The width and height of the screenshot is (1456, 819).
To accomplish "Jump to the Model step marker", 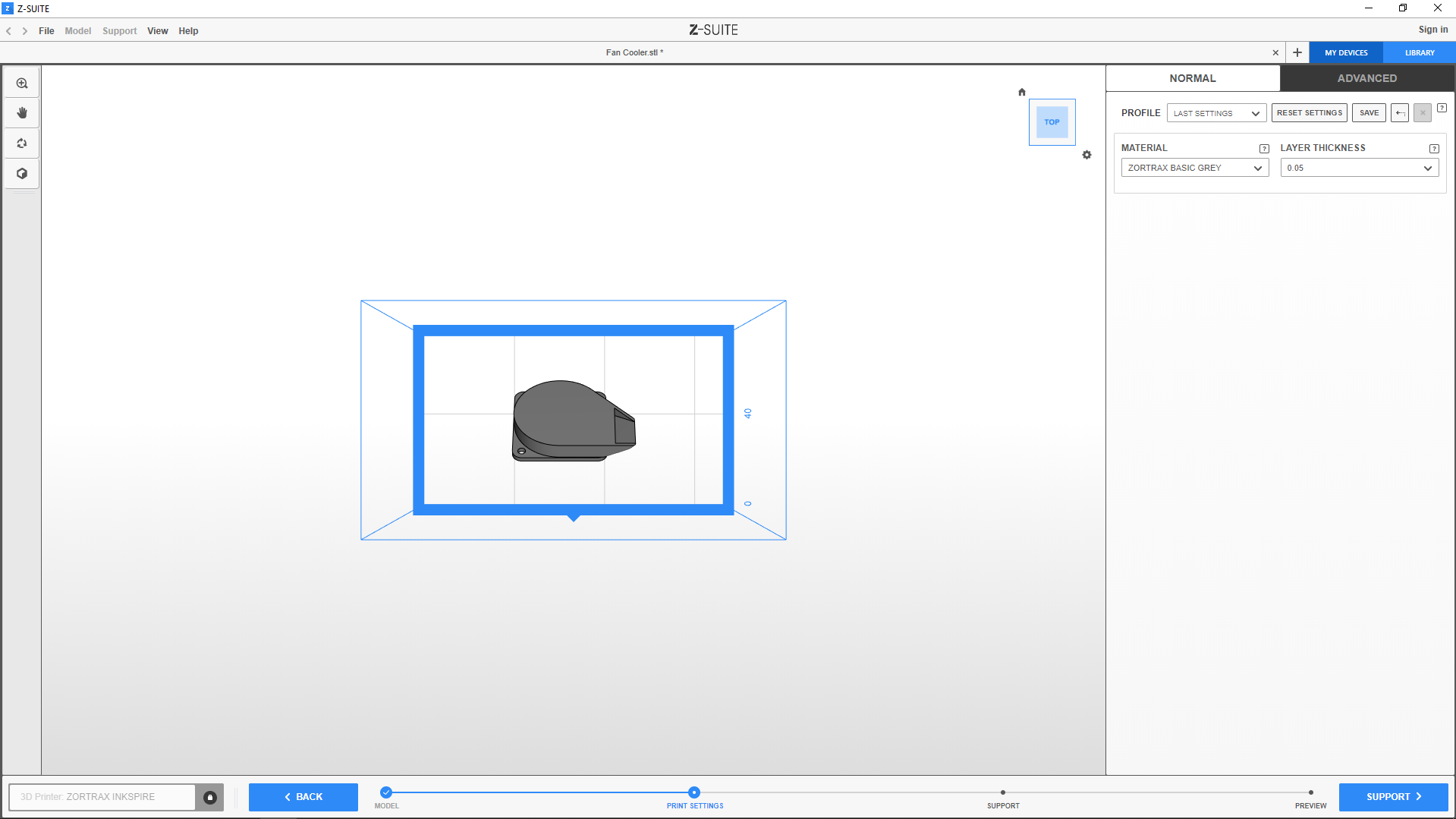I will click(386, 792).
